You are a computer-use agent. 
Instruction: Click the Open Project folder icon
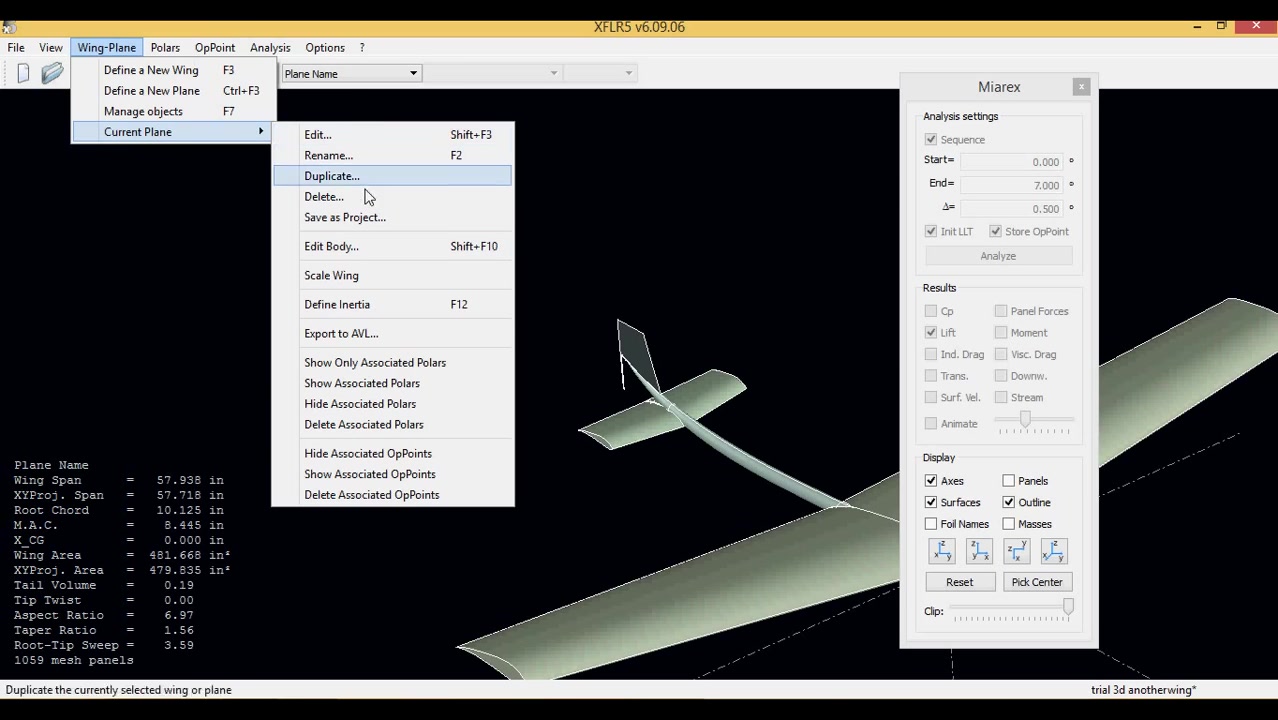pos(52,73)
